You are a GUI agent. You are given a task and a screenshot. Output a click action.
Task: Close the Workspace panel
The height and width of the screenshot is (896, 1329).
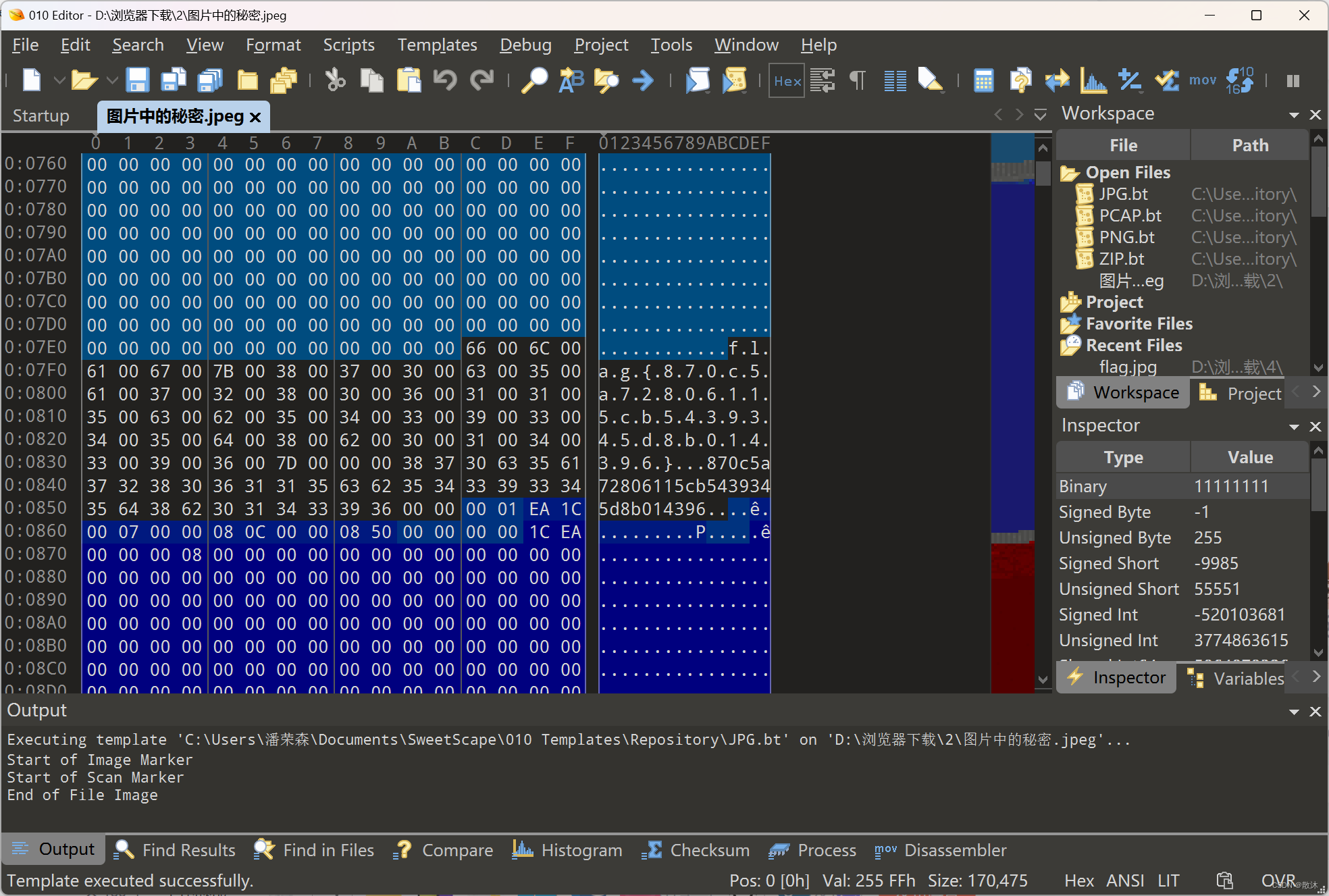tap(1315, 115)
